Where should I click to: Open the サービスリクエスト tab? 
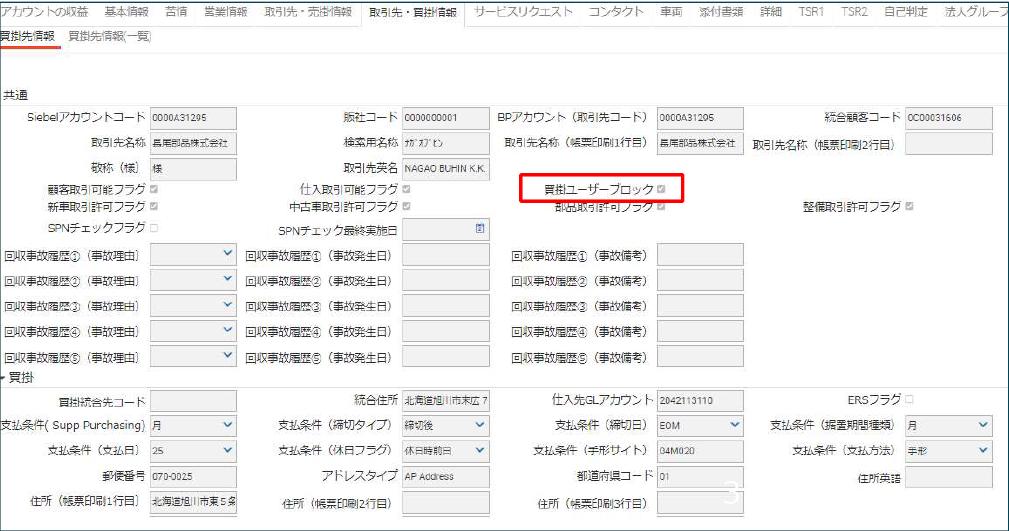523,12
